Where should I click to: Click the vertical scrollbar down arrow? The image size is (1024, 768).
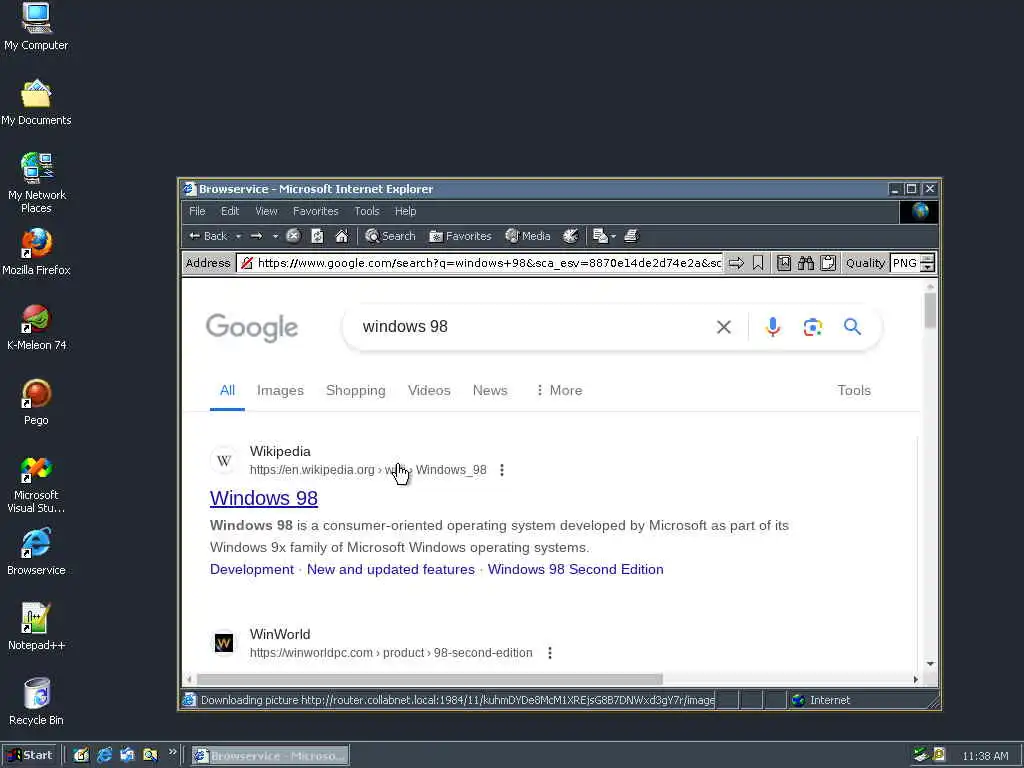930,664
